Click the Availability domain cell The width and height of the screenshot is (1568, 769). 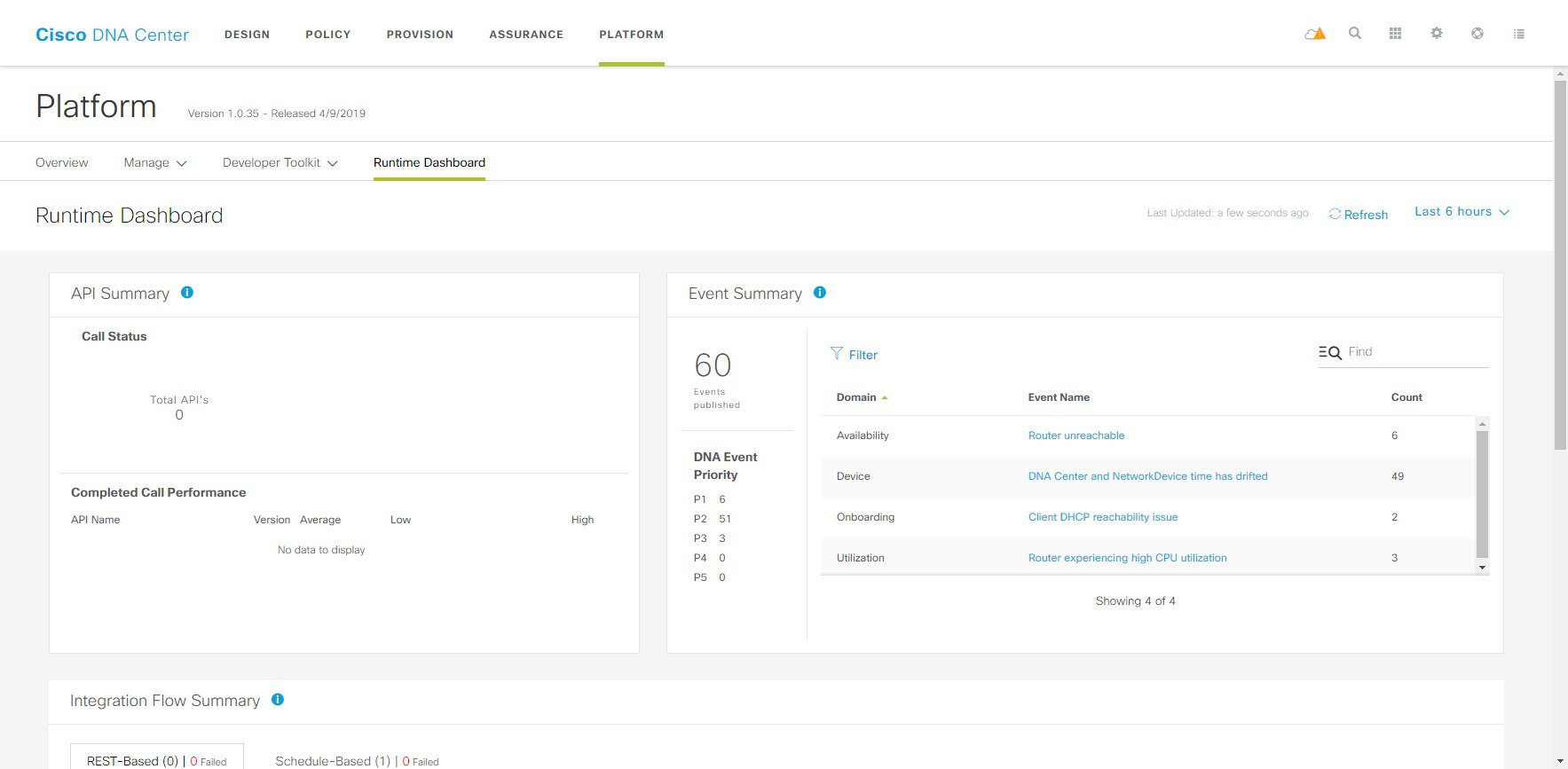(863, 436)
